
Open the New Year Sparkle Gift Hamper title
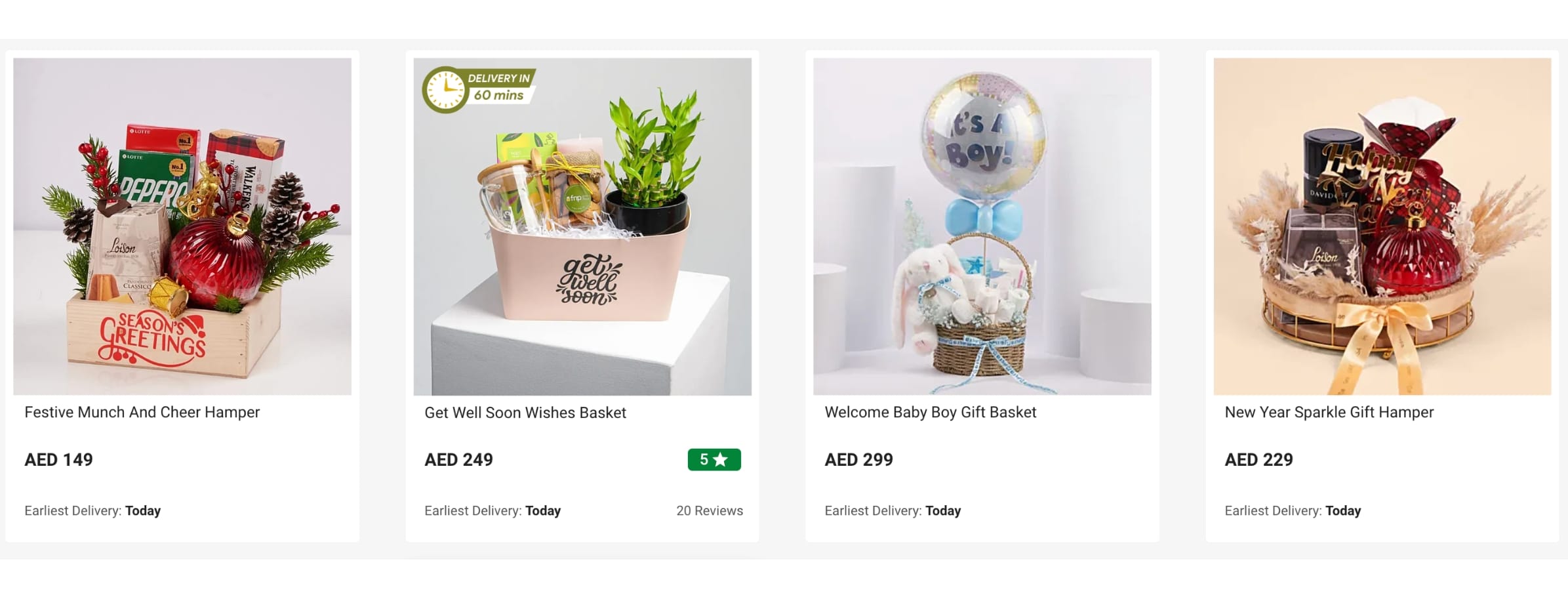1329,412
